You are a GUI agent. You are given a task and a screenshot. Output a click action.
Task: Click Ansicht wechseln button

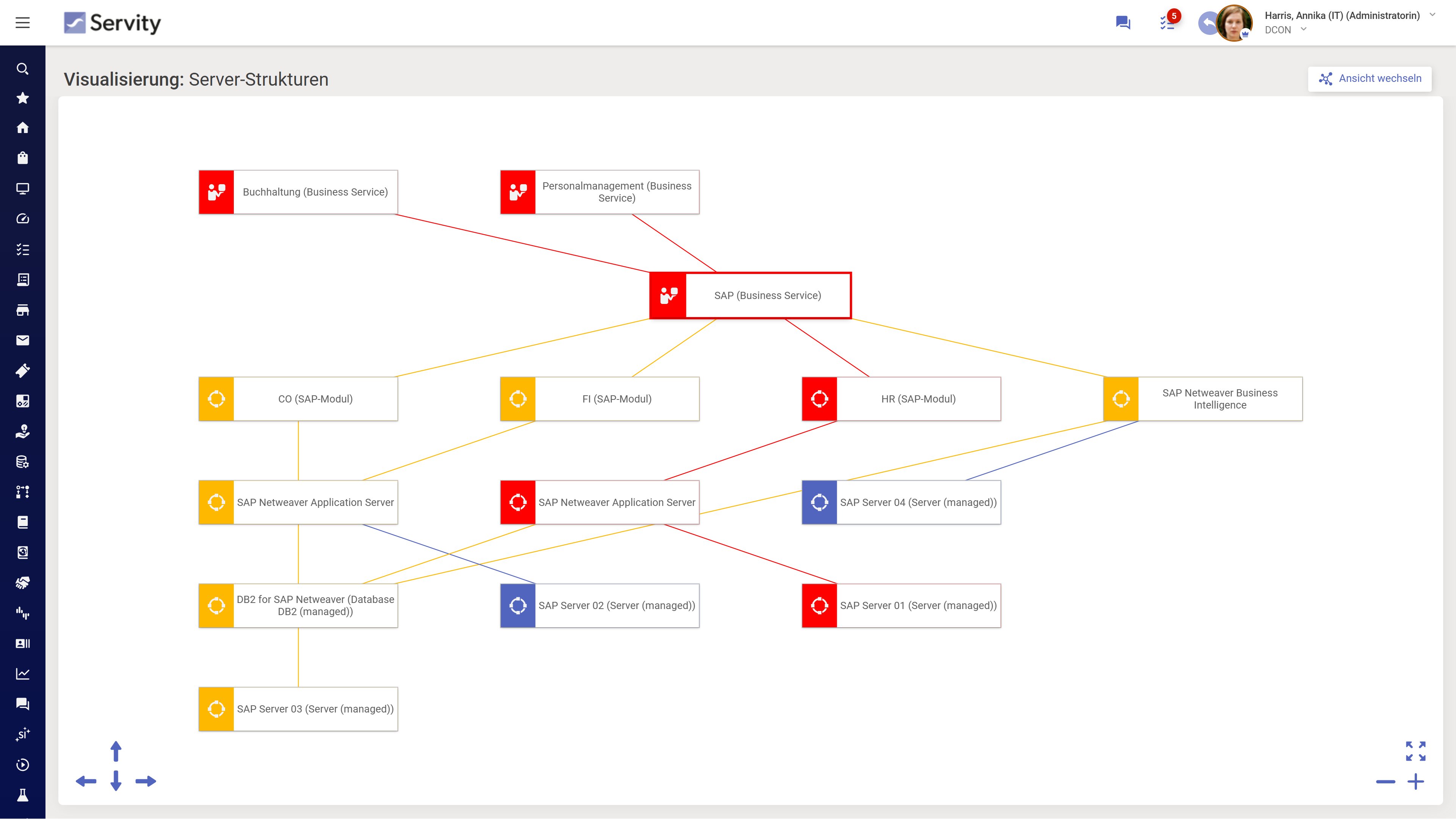pos(1370,78)
